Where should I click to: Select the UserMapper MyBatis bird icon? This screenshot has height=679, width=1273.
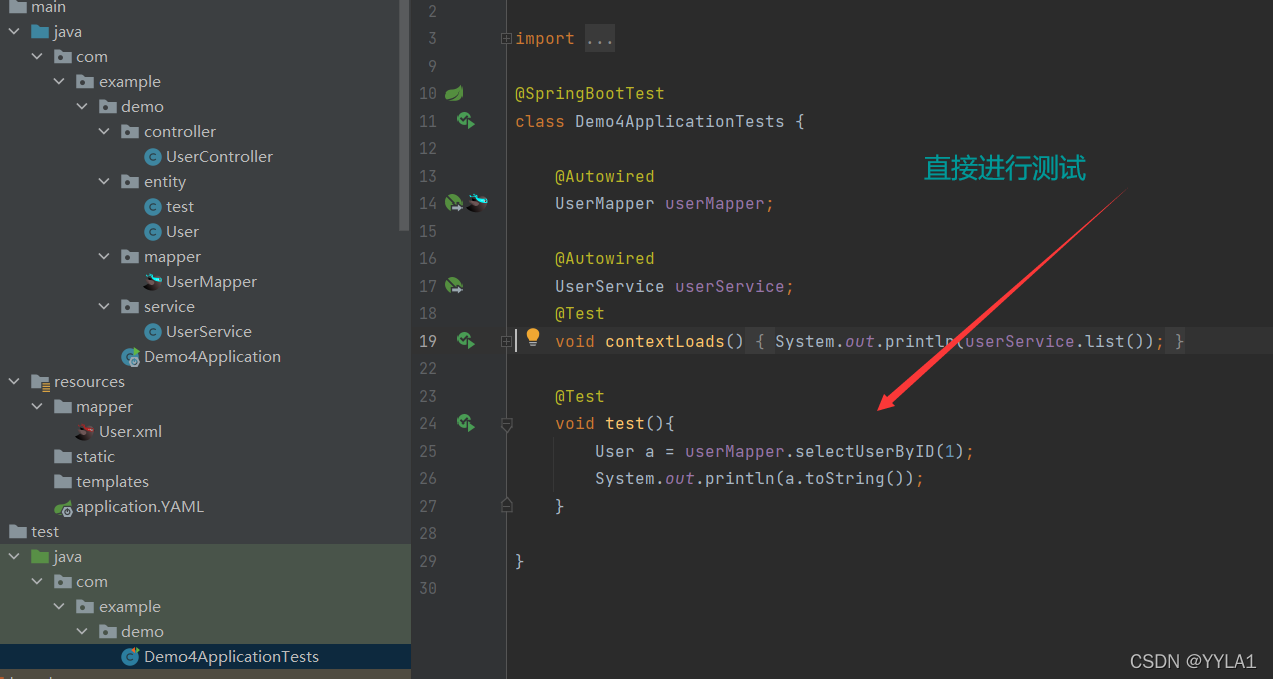pyautogui.click(x=152, y=282)
